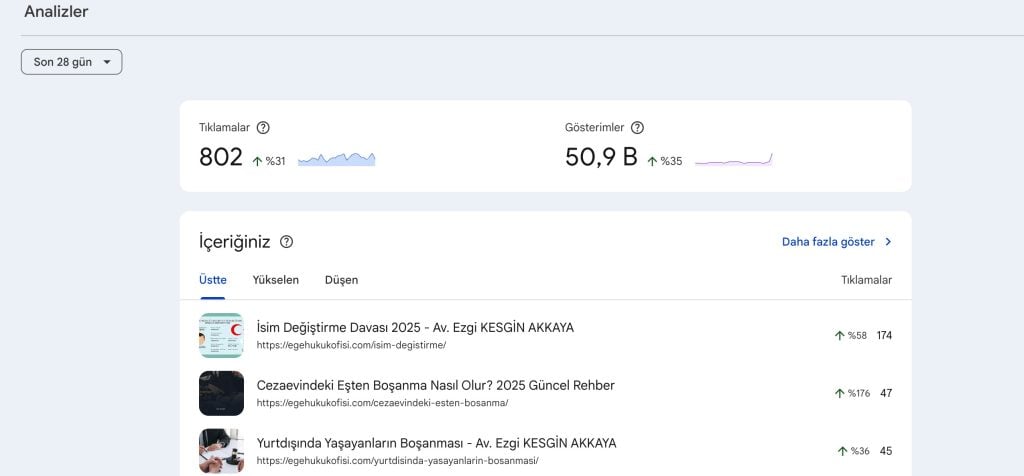Viewport: 1024px width, 476px height.
Task: Click the Tıklamalar column header
Action: click(866, 280)
